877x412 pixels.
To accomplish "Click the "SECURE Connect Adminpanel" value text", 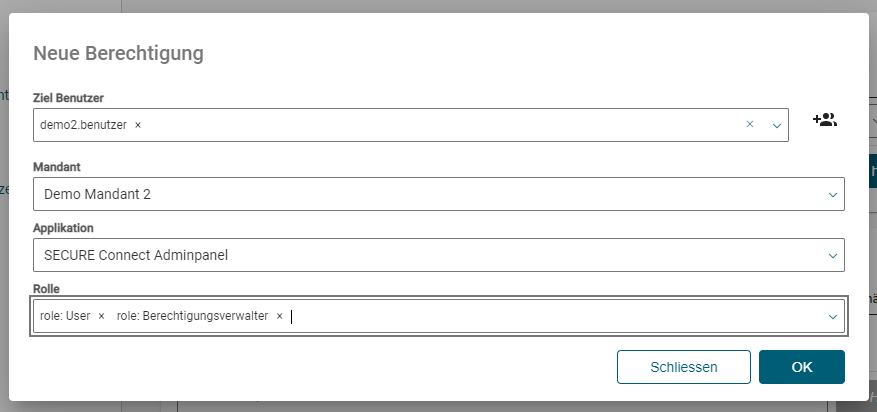I will click(136, 255).
